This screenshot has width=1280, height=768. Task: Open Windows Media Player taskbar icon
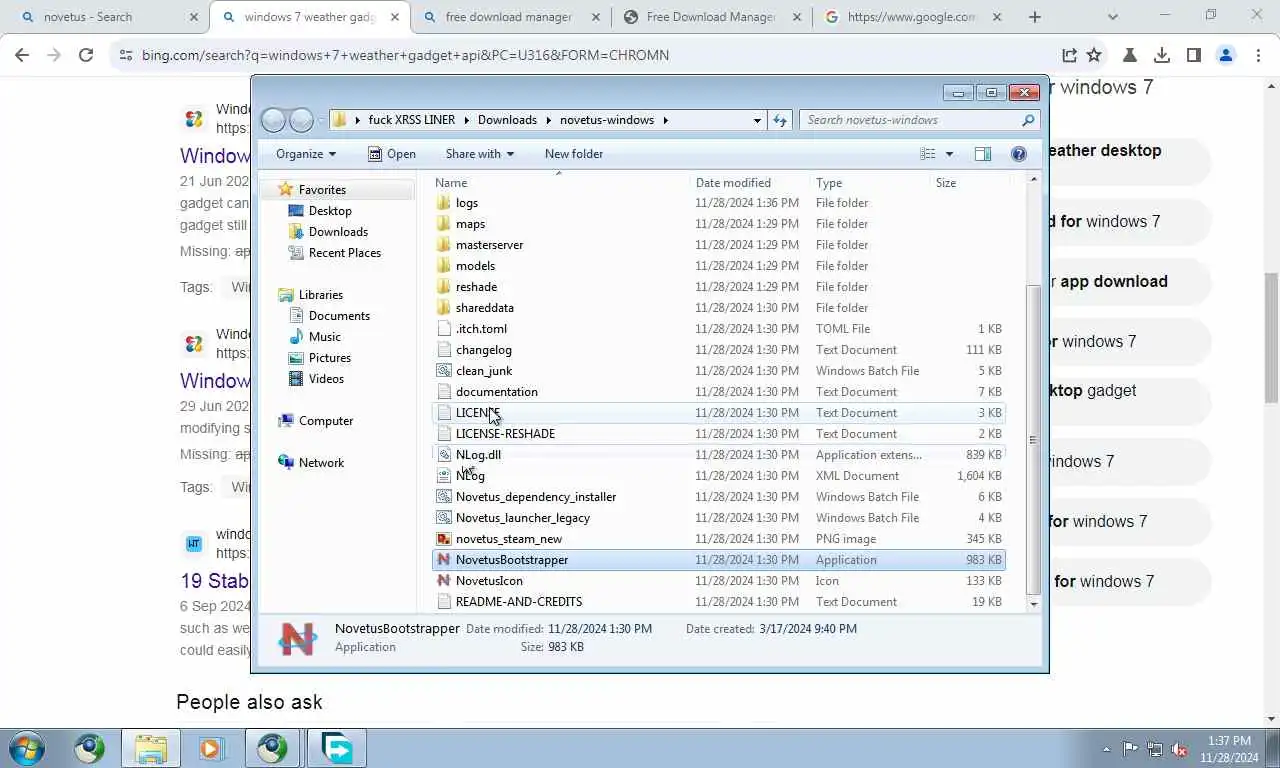[211, 748]
